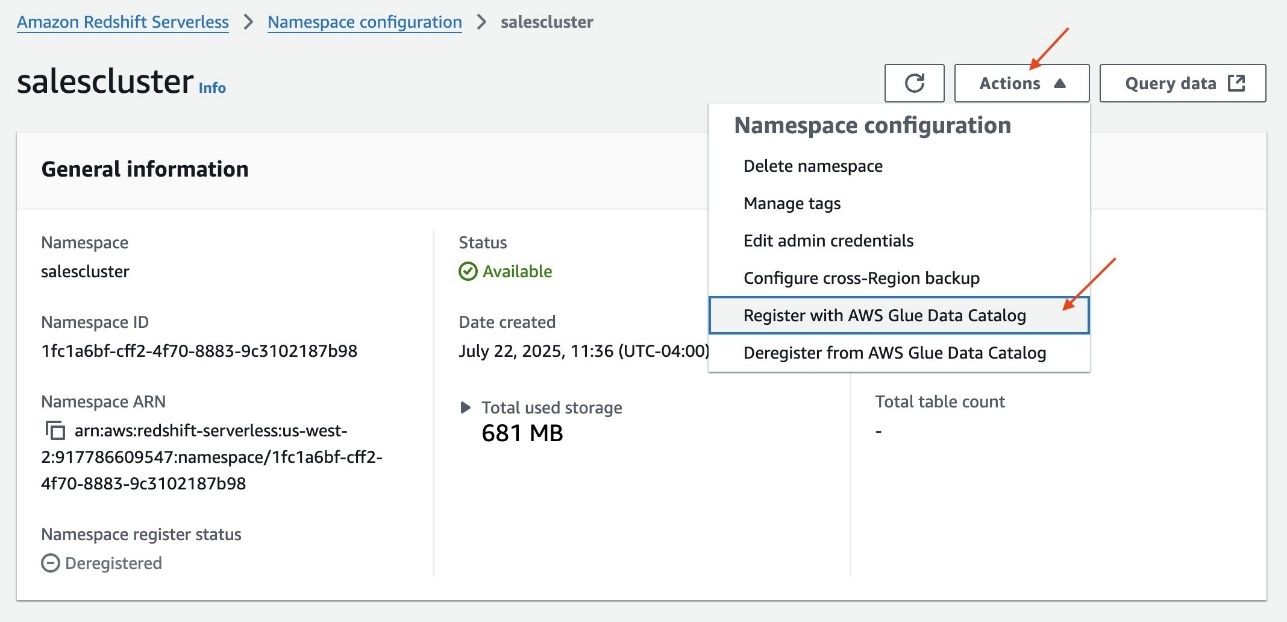Screen dimensions: 1287x622
Task: Click the Deregistered status minus icon
Action: [x=50, y=563]
